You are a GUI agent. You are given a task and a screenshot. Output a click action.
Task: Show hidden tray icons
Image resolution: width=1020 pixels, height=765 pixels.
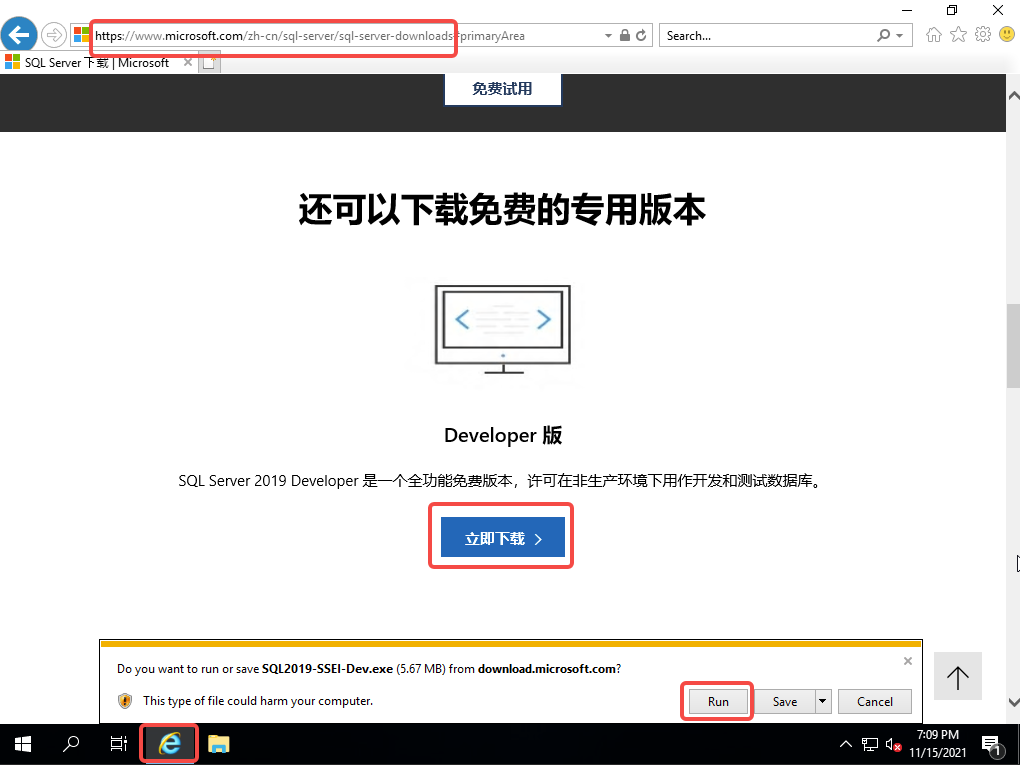point(846,744)
